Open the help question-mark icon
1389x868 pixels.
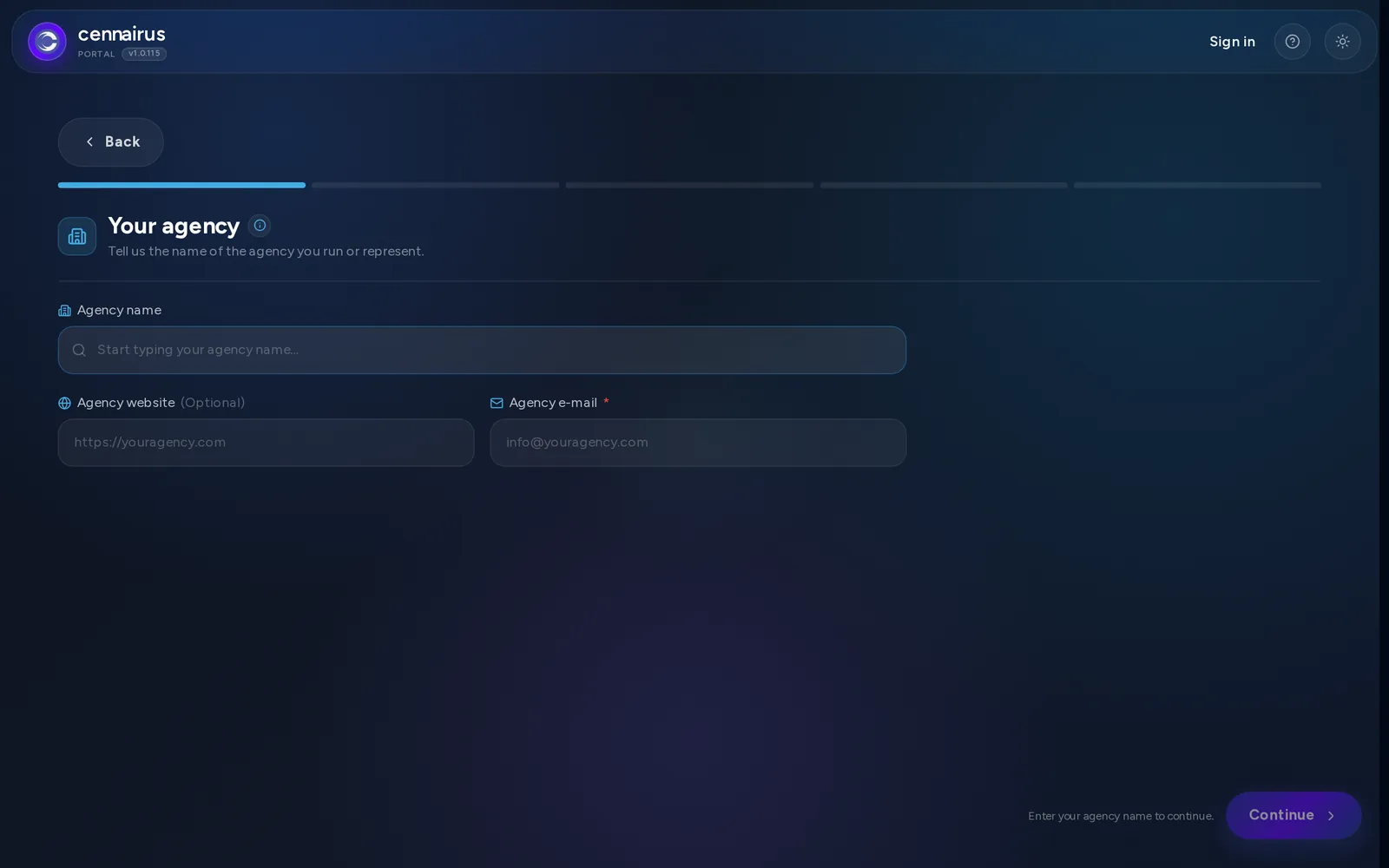coord(1292,42)
